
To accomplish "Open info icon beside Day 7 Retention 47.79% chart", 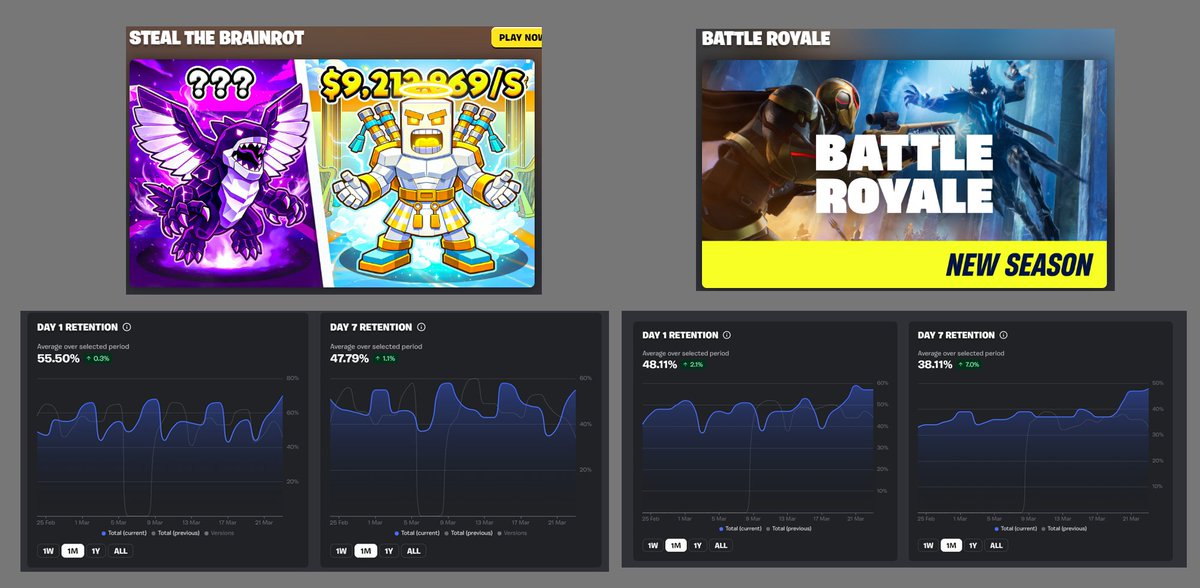I will pos(421,327).
